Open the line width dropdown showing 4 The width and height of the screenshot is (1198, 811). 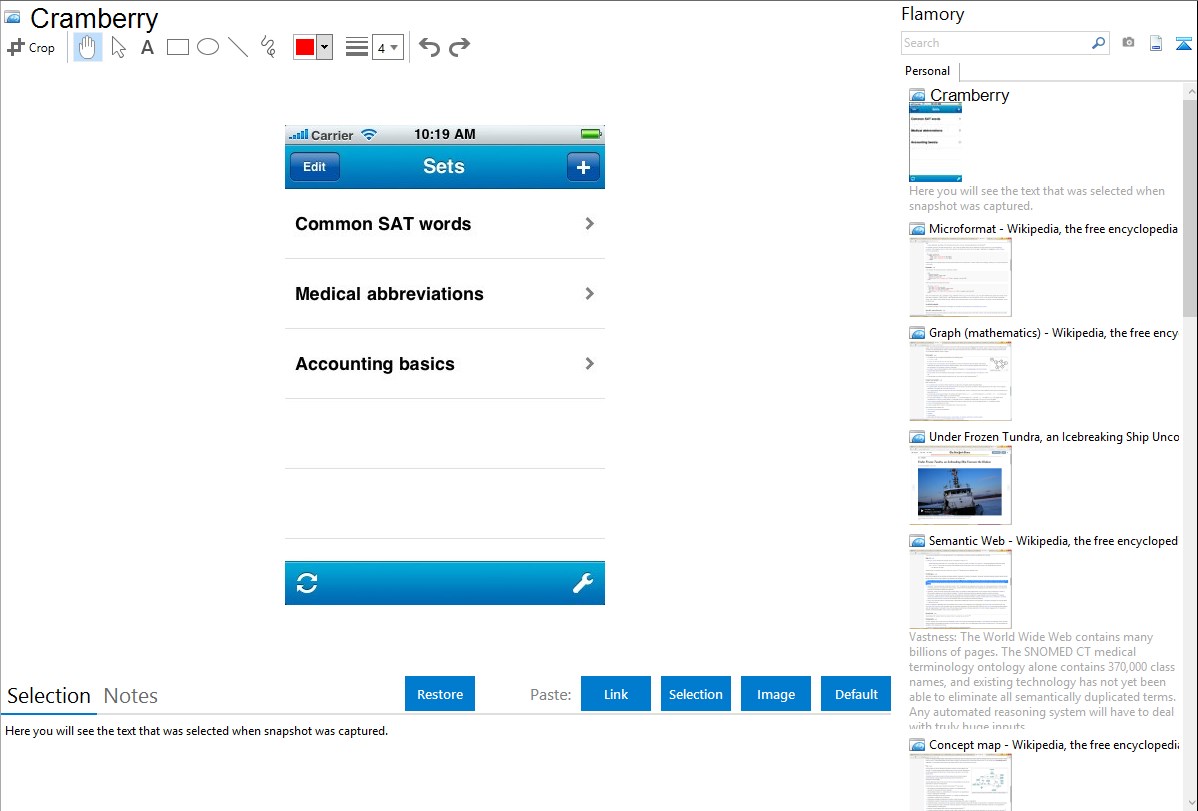click(x=388, y=47)
